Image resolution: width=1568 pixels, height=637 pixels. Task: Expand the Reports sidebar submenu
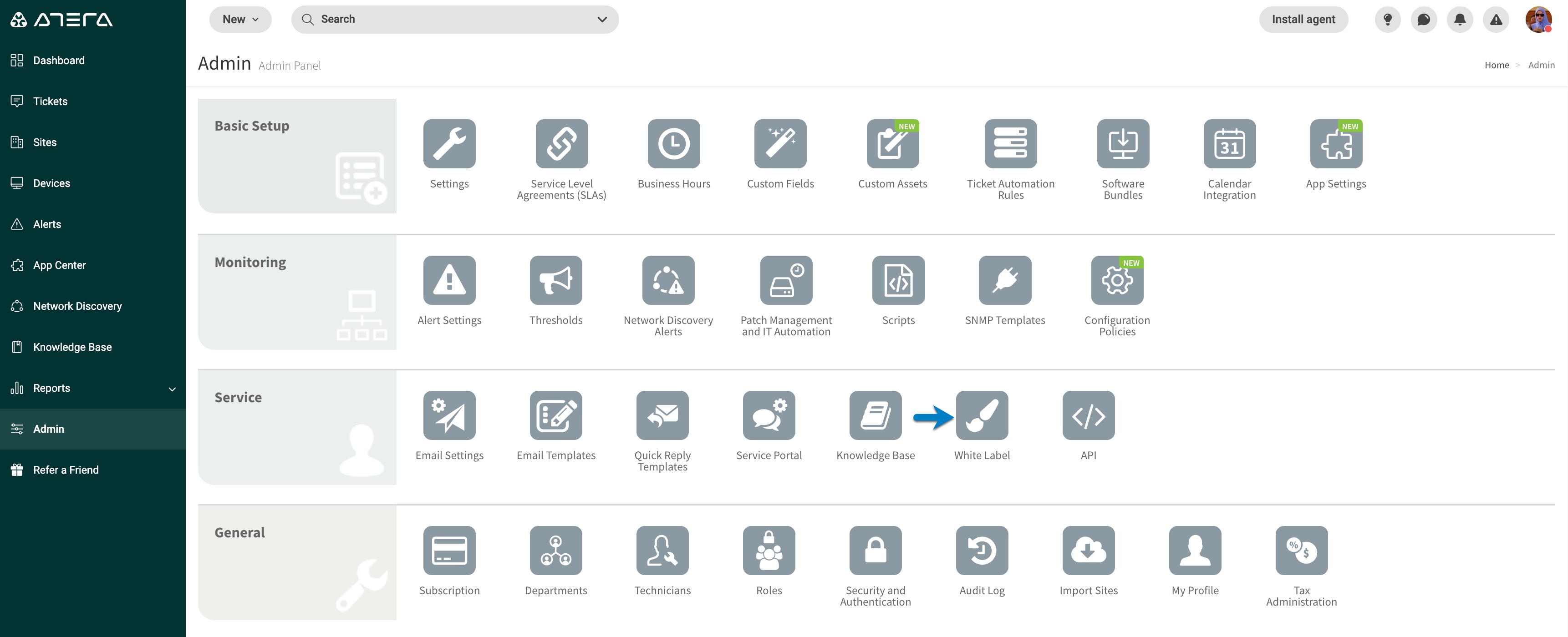(x=172, y=389)
